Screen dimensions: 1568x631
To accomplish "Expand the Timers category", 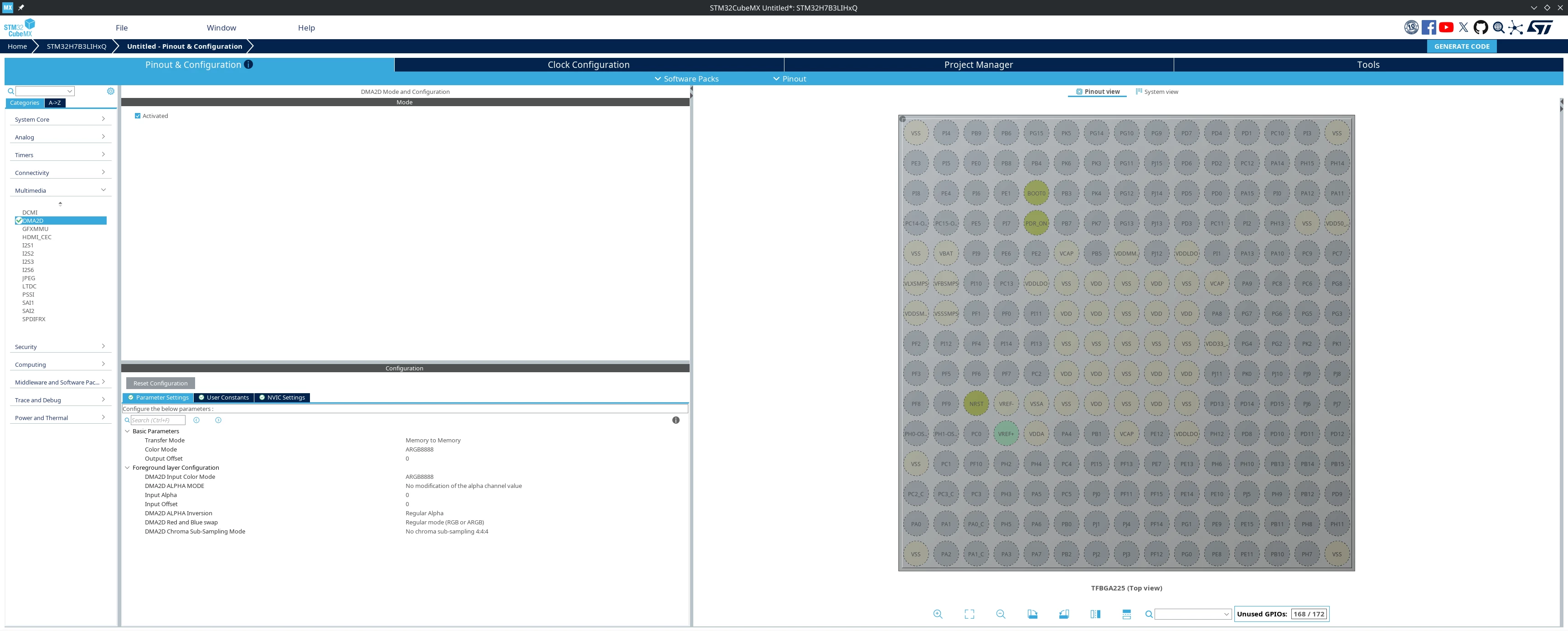I will pyautogui.click(x=60, y=154).
